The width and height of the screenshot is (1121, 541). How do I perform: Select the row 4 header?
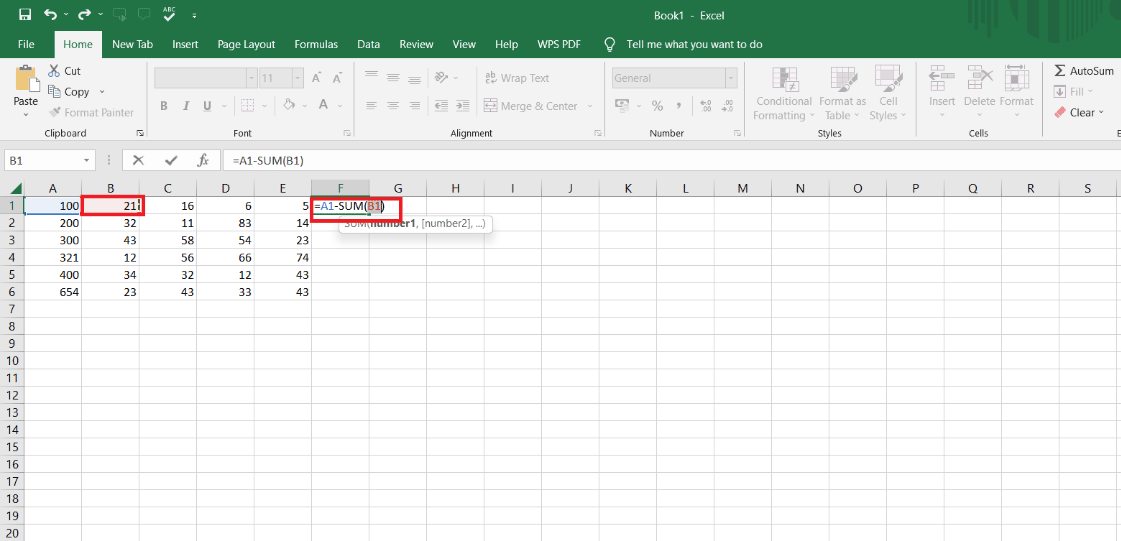click(11, 257)
